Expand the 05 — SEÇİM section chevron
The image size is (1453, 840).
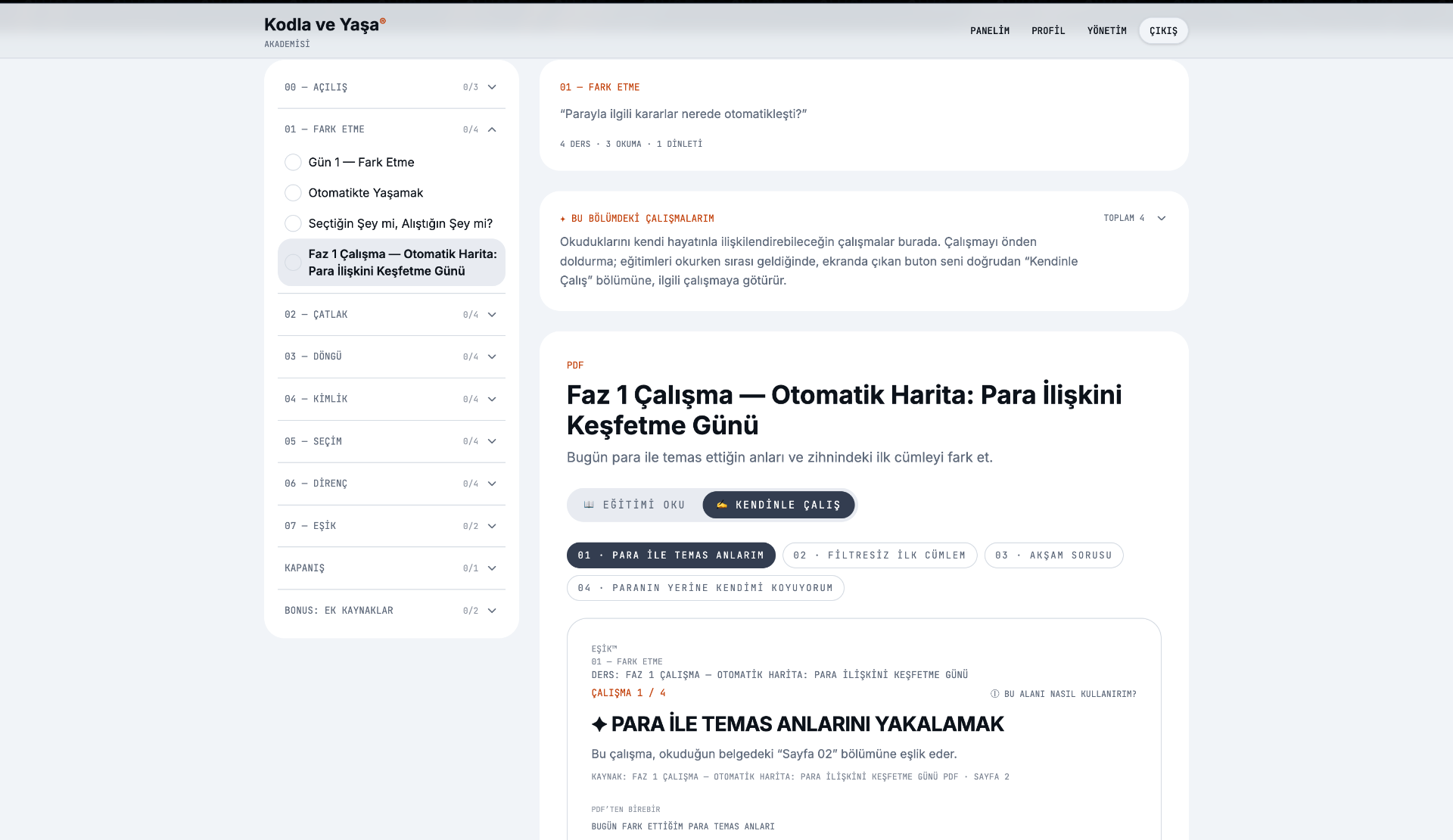[x=492, y=441]
